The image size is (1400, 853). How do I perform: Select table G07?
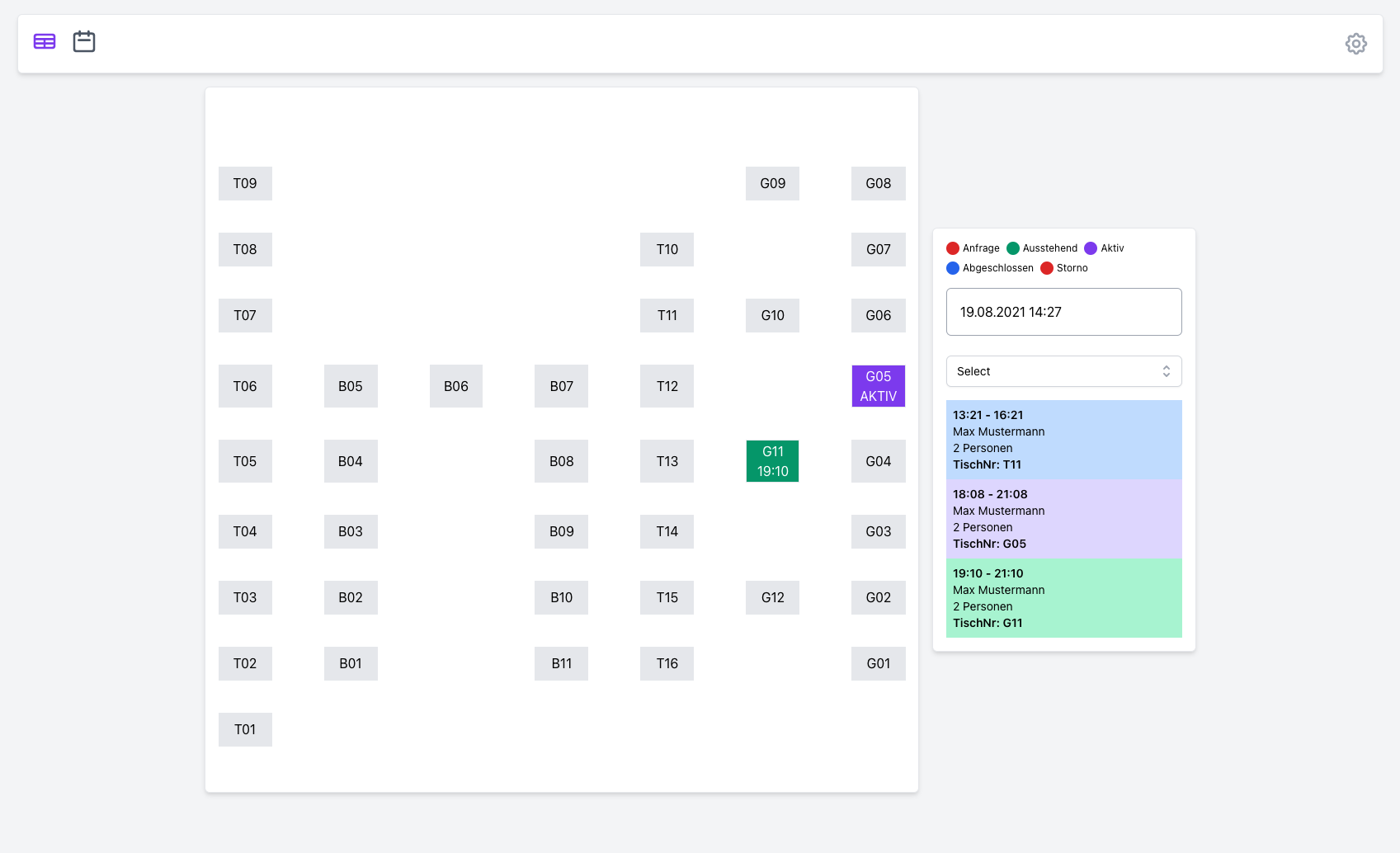879,249
